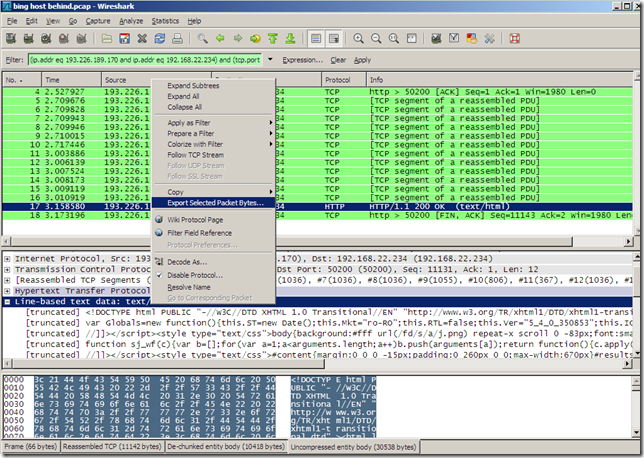Screen dimensions: 644x458
Task: Switch to Frame (66 bytes) tab
Action: pos(31,446)
